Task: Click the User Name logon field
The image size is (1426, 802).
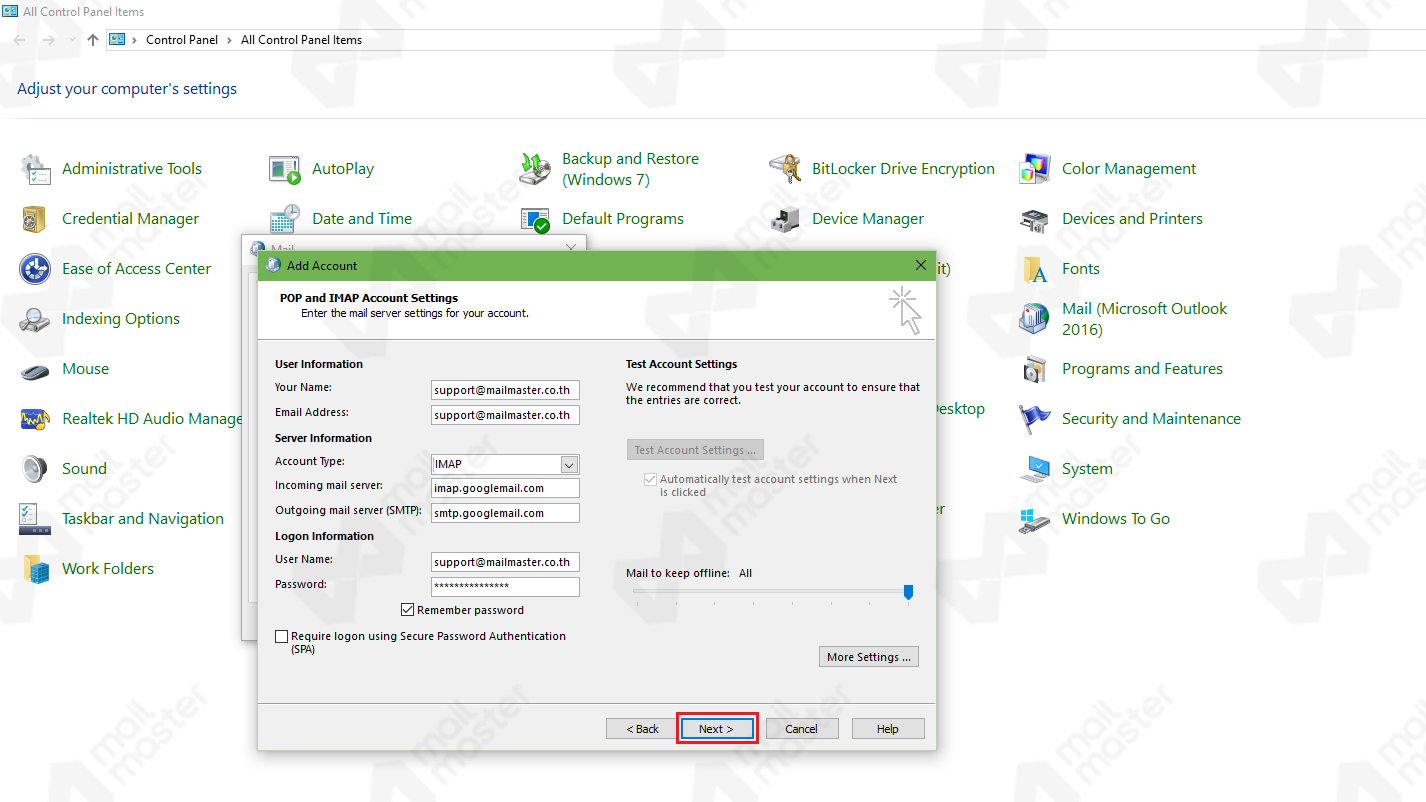Action: coord(505,562)
